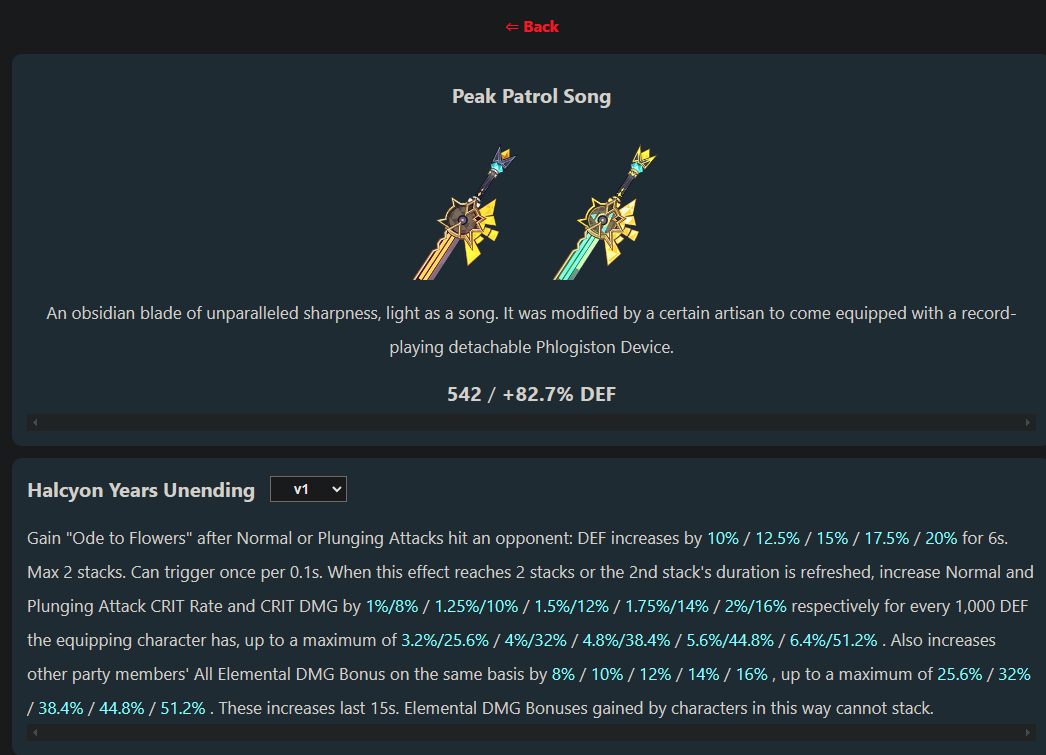Viewport: 1046px width, 755px height.
Task: Click the 12.5% DEF increase value
Action: tap(777, 538)
